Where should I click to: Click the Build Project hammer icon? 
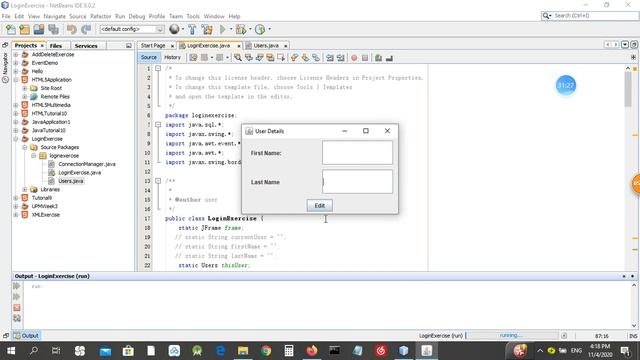(x=192, y=29)
